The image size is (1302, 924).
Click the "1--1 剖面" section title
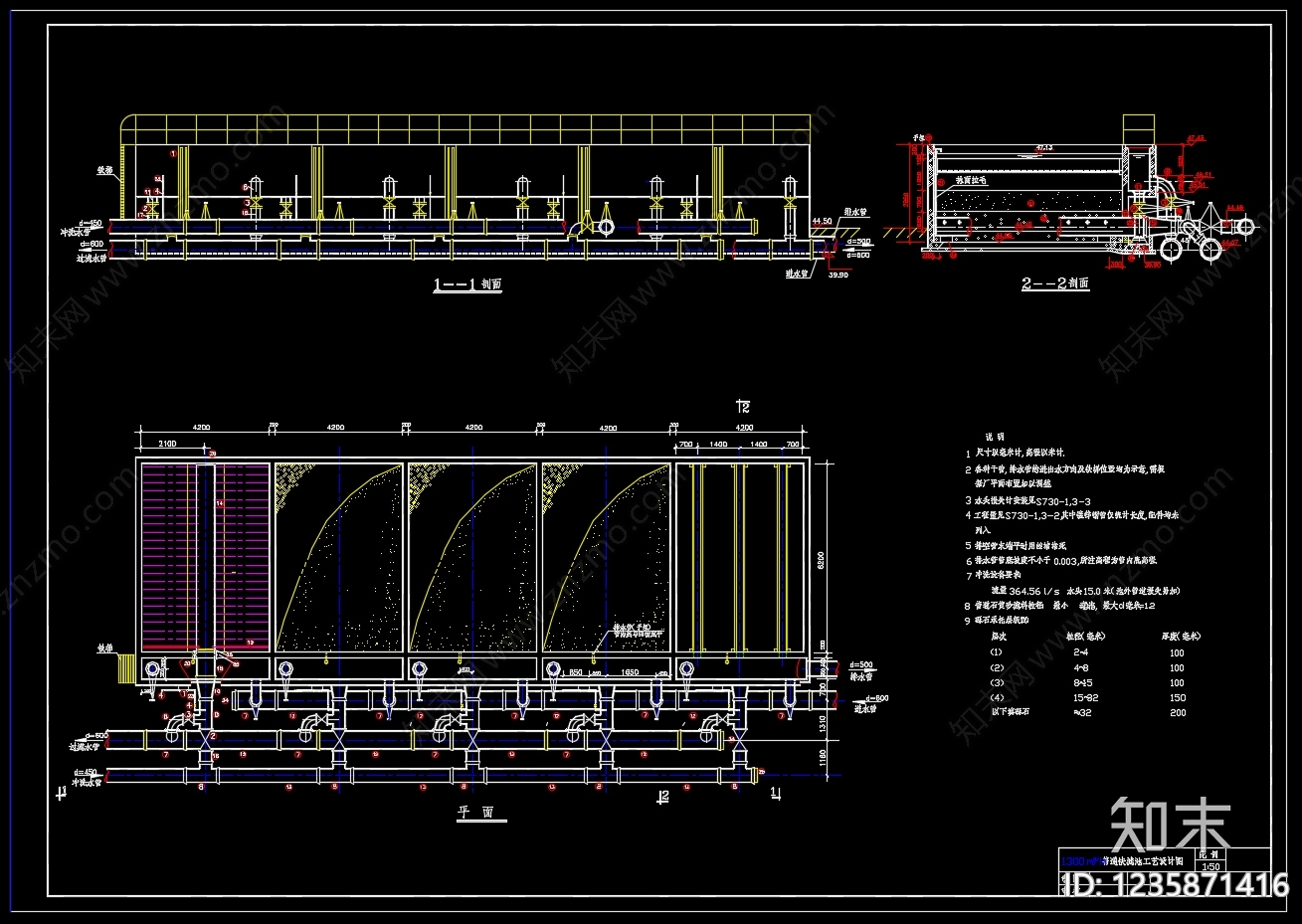tap(466, 284)
